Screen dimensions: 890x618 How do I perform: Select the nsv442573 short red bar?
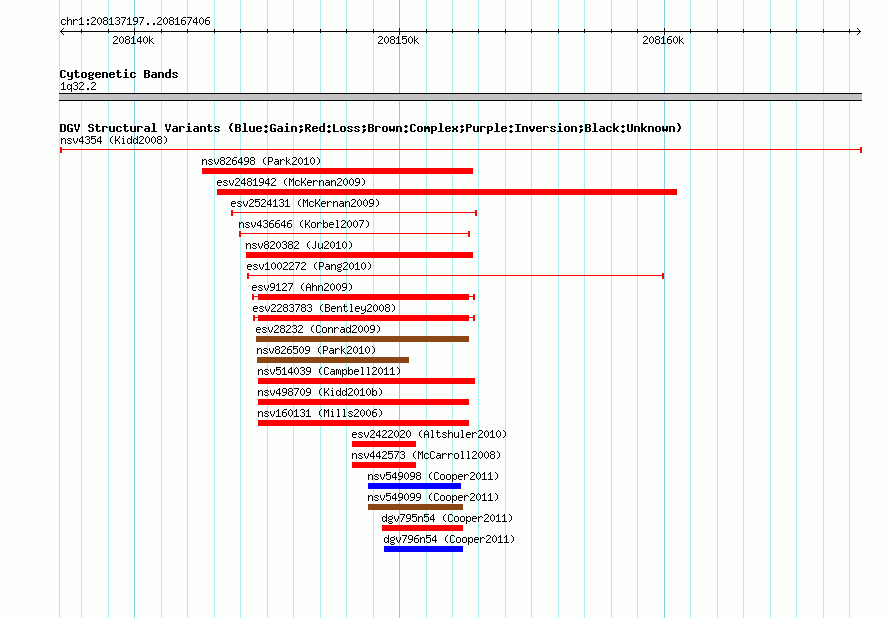click(x=384, y=465)
